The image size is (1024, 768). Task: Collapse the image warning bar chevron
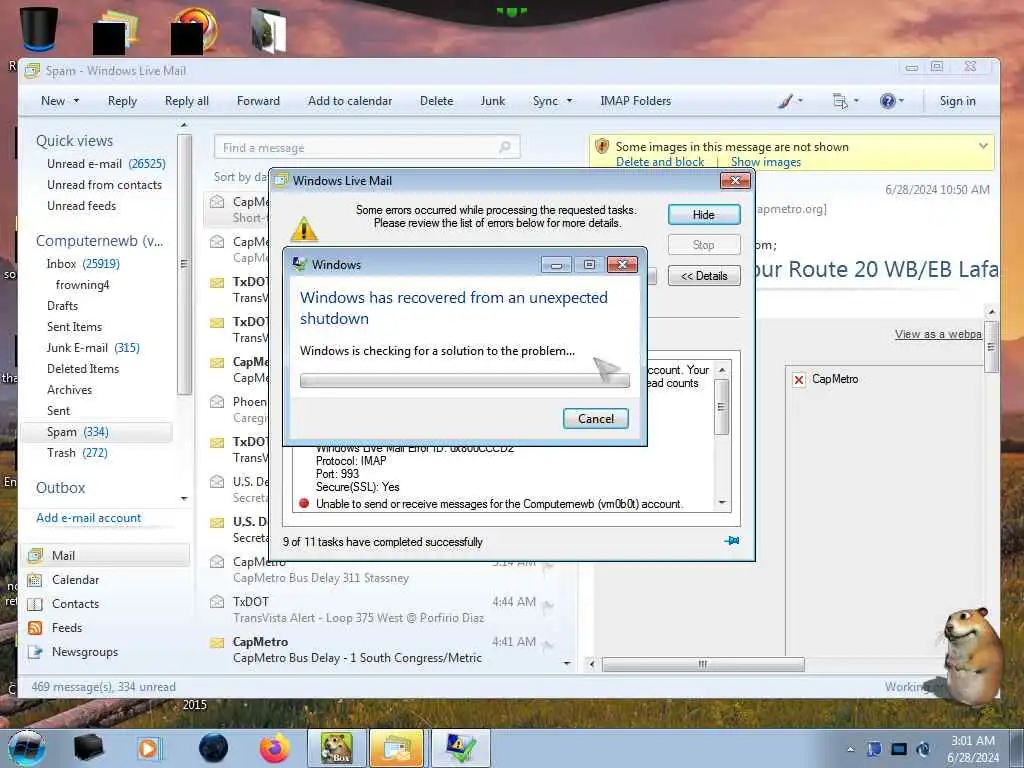(x=983, y=146)
